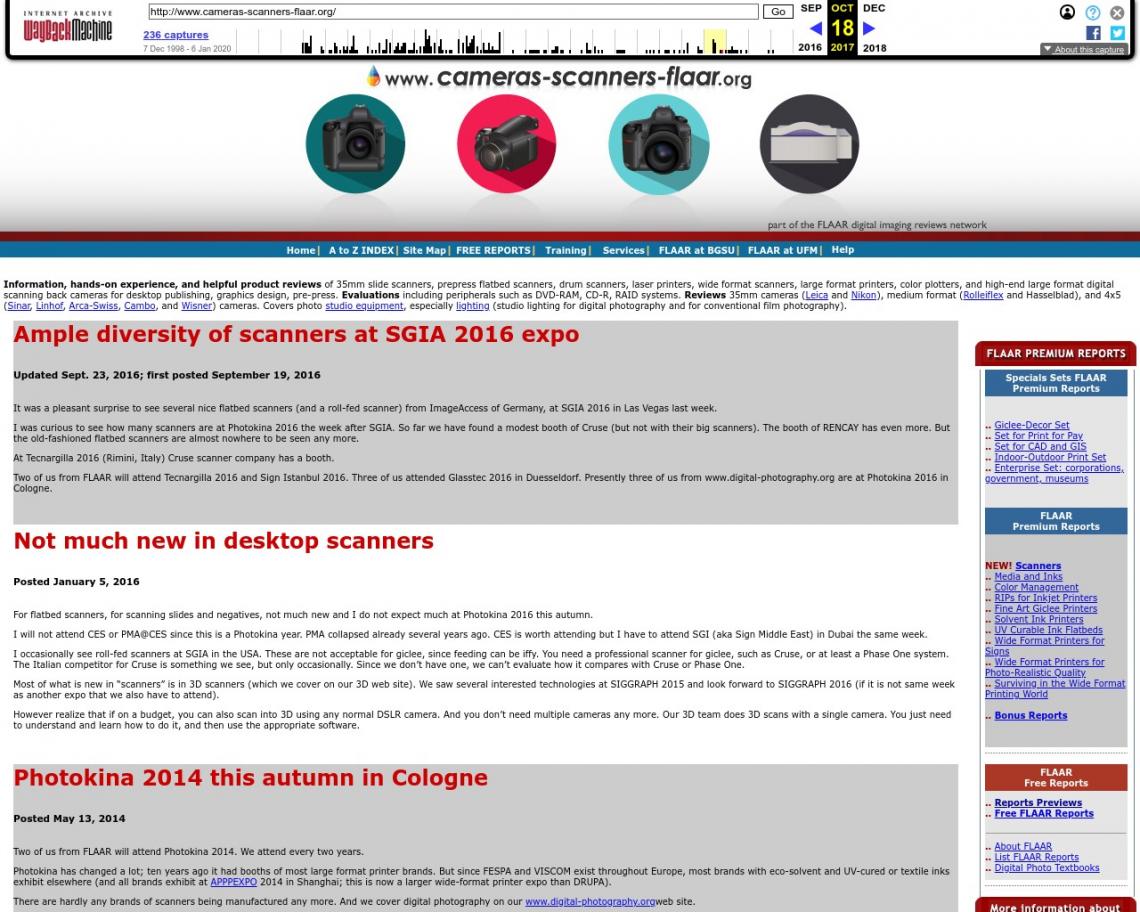
Task: Open the Giclee-Decor Set link
Action: (1032, 425)
